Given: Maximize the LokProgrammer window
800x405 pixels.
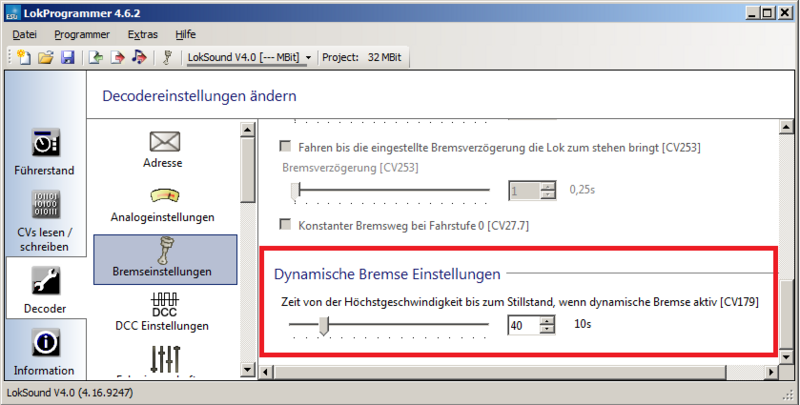Looking at the screenshot, I should tap(768, 13).
